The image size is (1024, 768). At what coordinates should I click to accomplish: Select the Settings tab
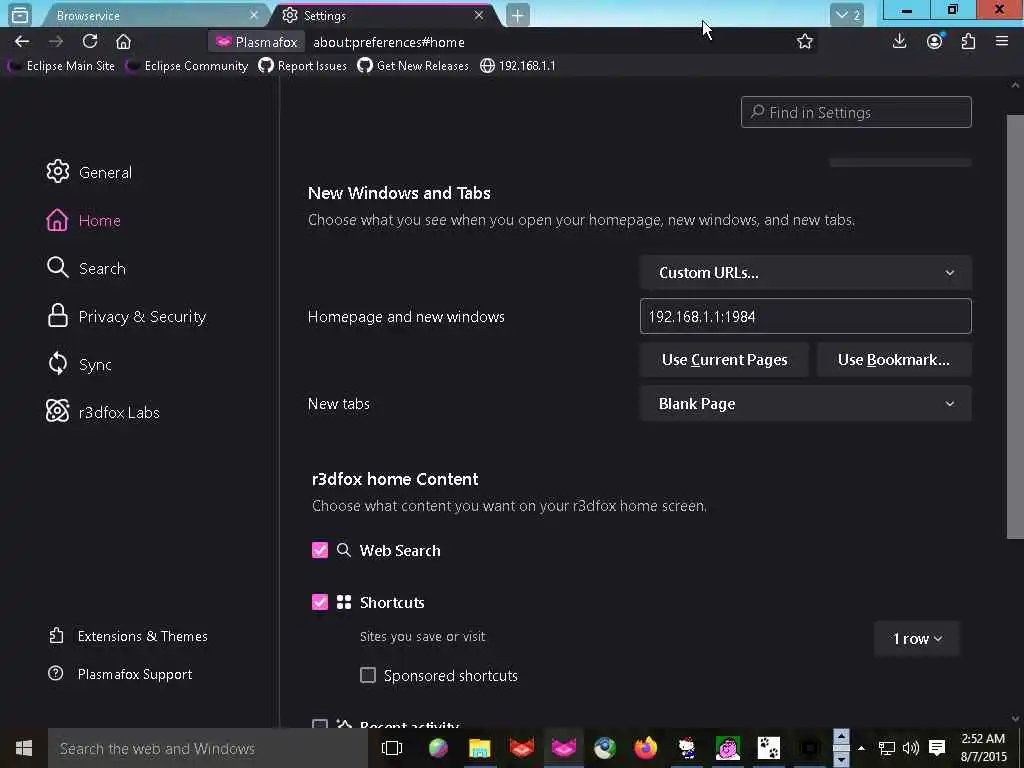(x=385, y=15)
